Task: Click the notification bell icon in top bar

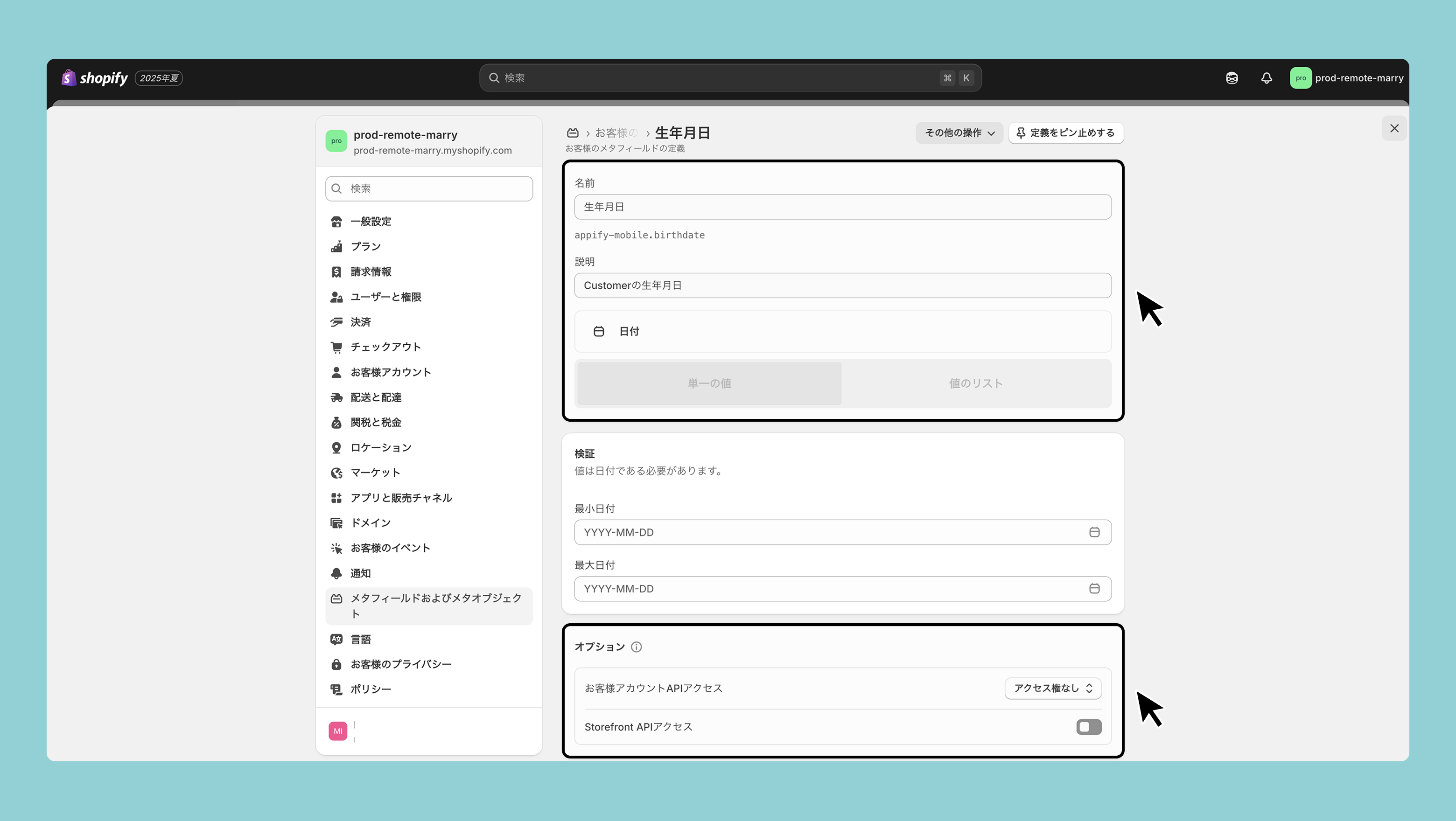Action: click(1266, 78)
